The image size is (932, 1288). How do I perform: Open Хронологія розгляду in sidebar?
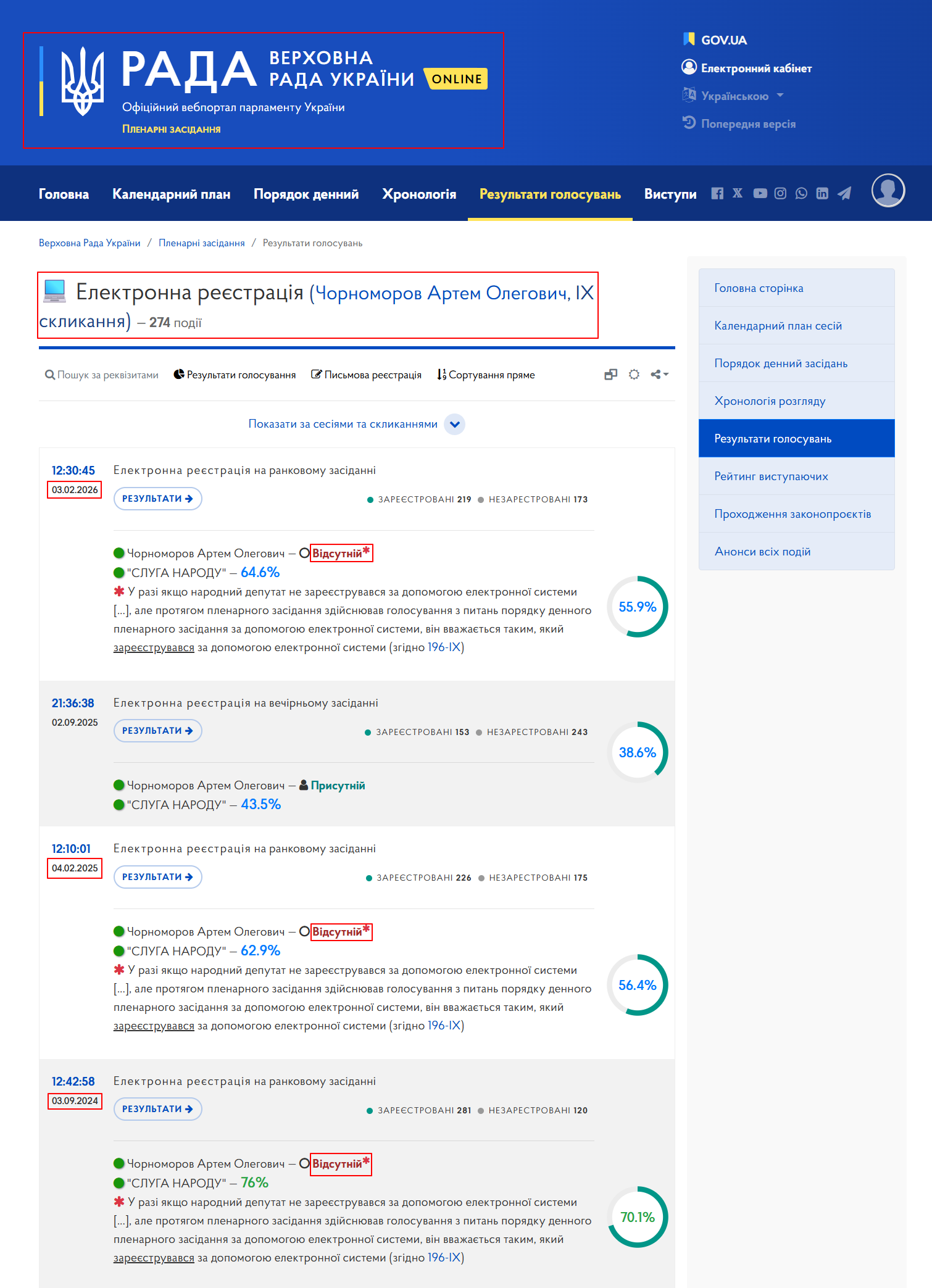796,401
